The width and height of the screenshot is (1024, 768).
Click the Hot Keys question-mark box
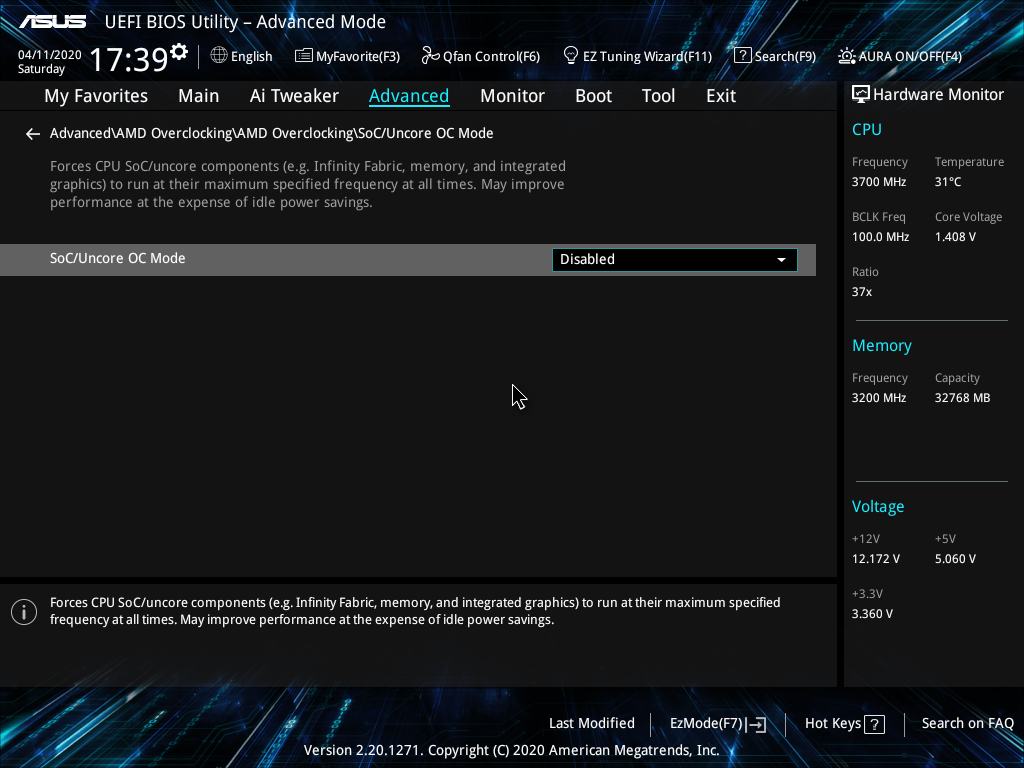(x=874, y=724)
